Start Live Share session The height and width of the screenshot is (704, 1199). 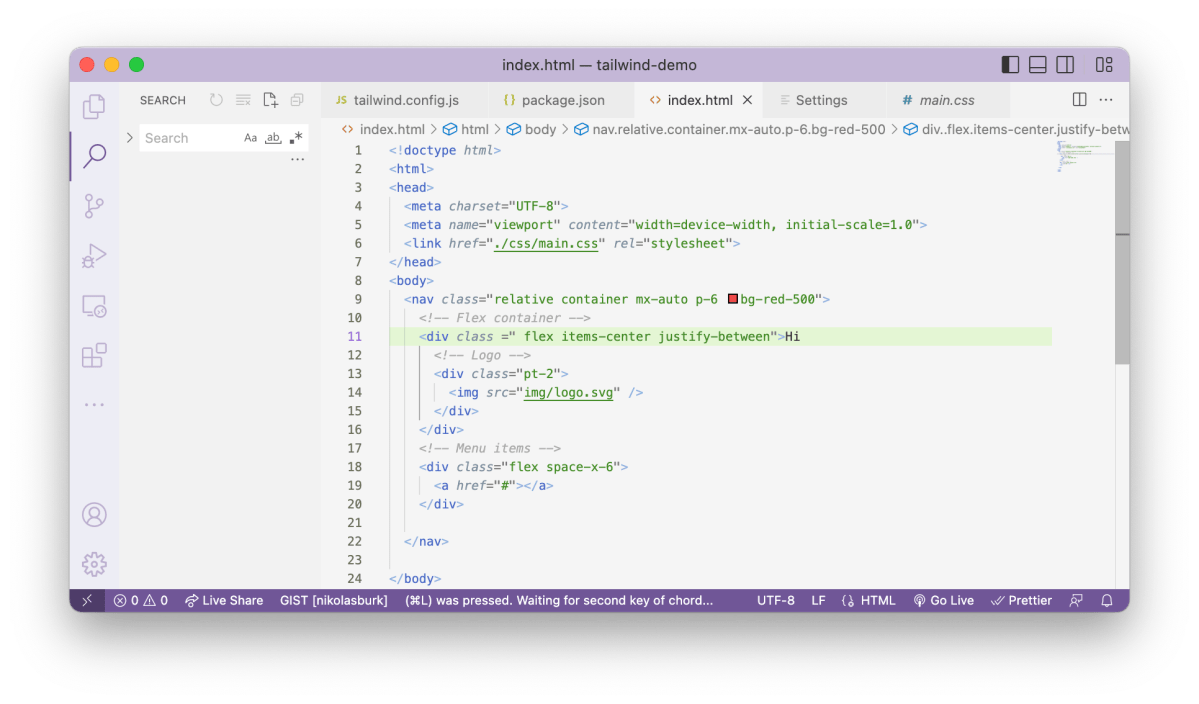coord(224,601)
